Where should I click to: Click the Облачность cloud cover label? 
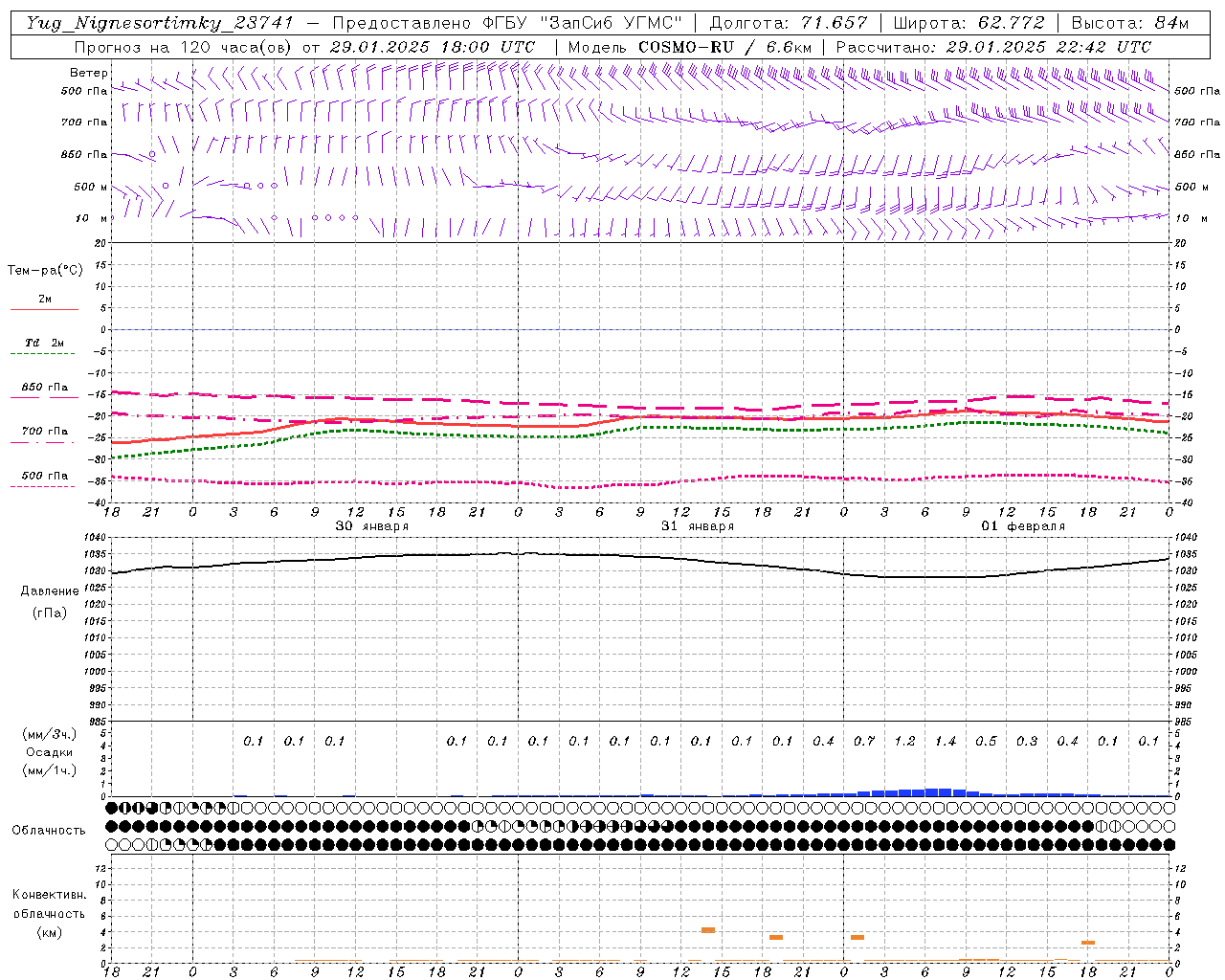(49, 831)
